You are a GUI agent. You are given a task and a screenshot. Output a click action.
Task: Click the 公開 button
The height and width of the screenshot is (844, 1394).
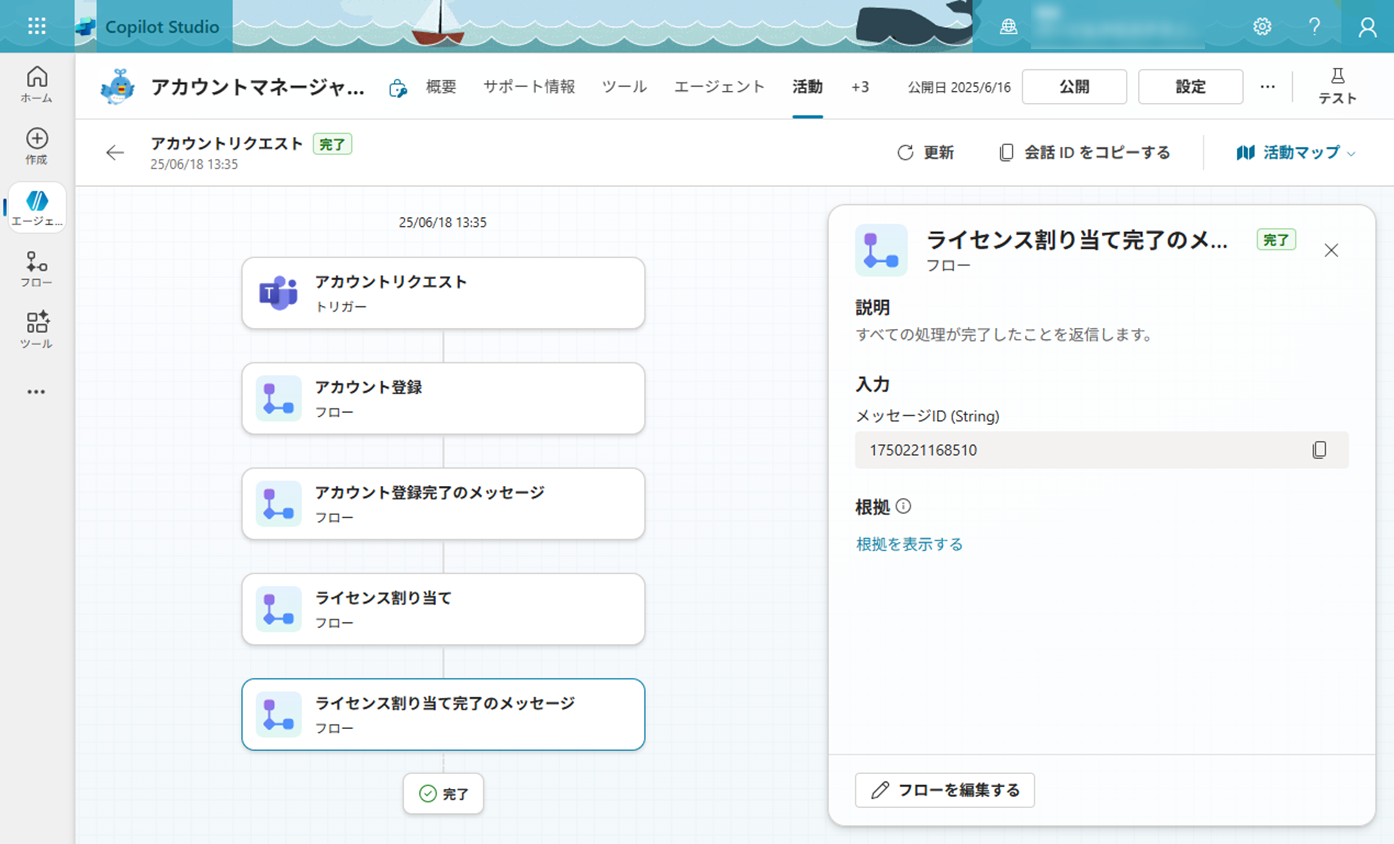click(x=1074, y=87)
